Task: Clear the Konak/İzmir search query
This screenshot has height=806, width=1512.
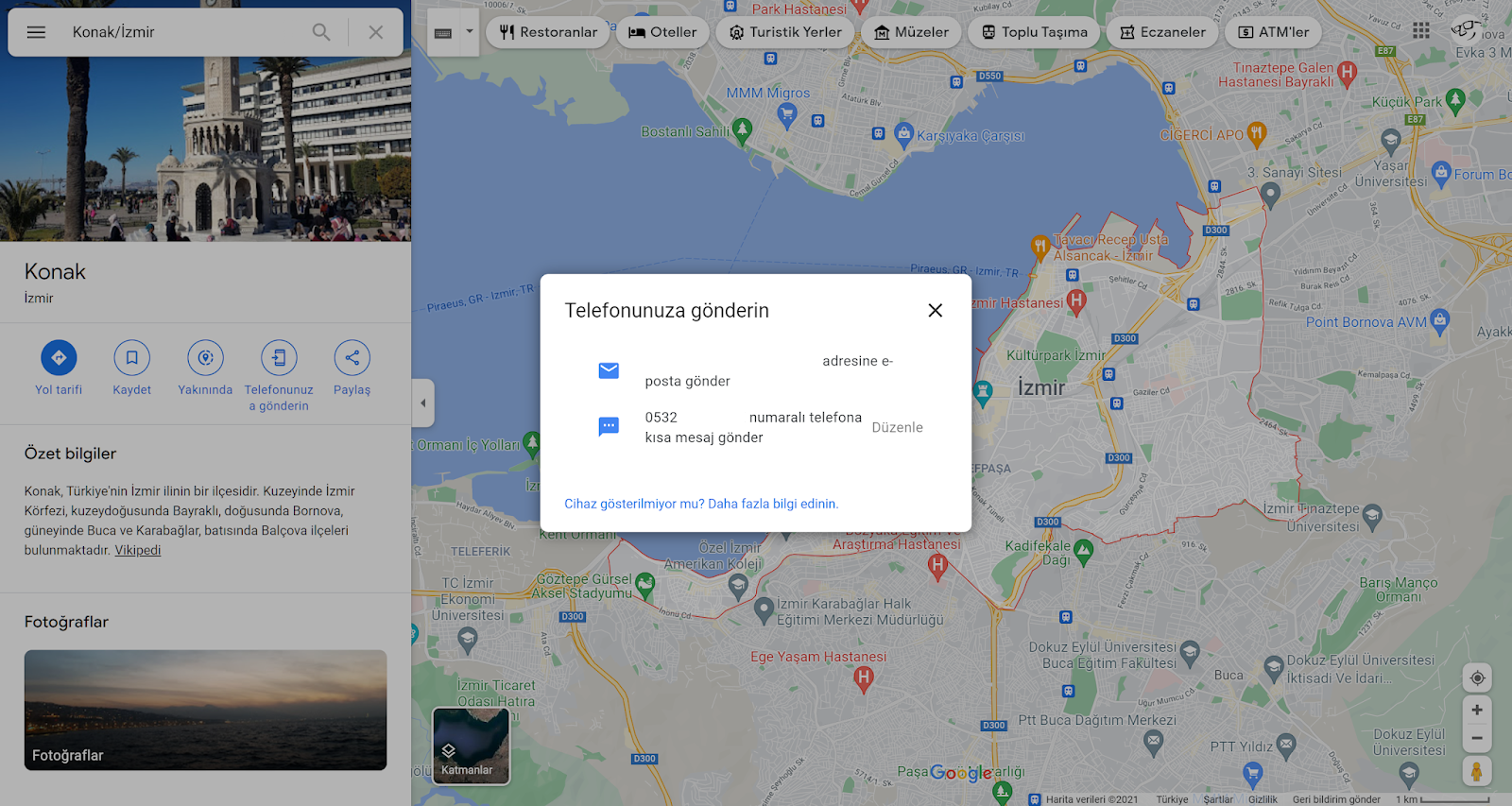Action: (376, 32)
